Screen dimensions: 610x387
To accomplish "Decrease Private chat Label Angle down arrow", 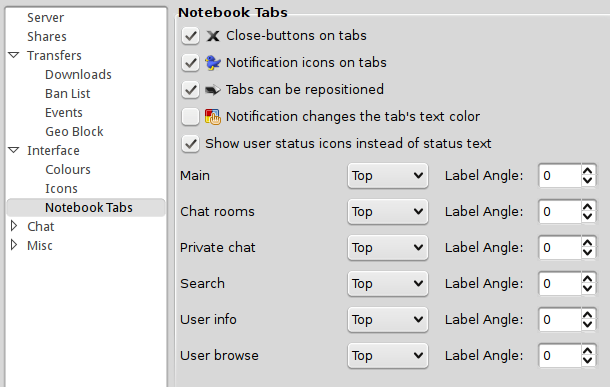I will click(x=588, y=253).
